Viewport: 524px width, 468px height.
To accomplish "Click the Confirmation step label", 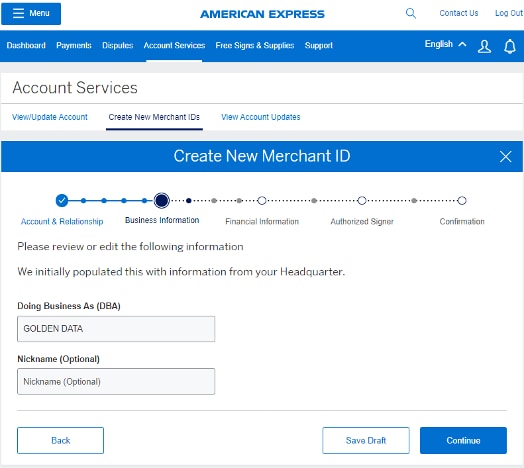I will coord(462,222).
